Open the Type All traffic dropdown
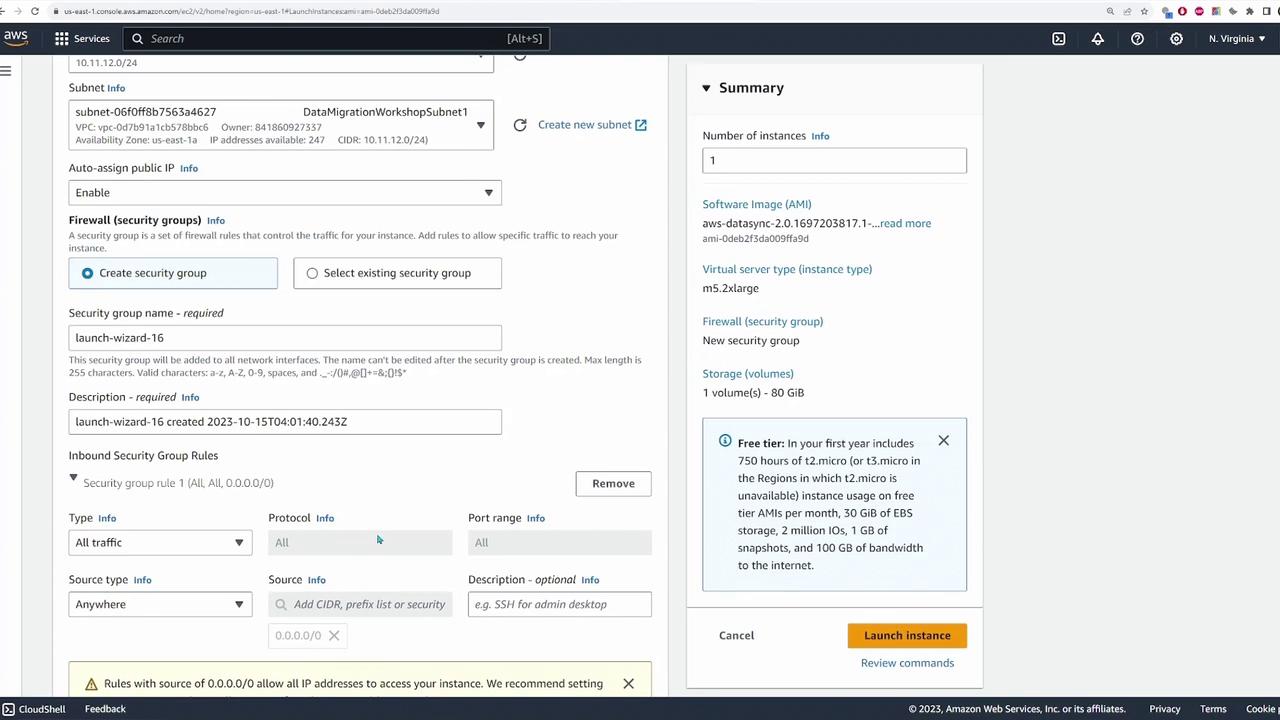1280x720 pixels. pyautogui.click(x=160, y=543)
